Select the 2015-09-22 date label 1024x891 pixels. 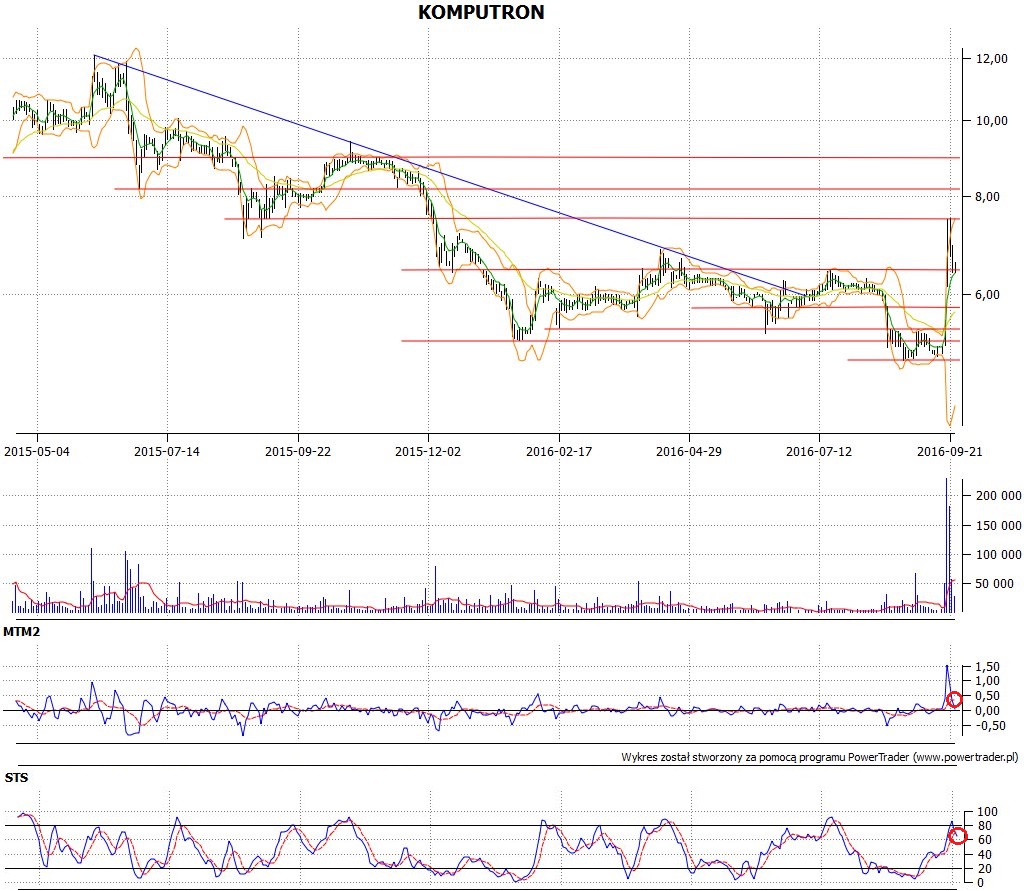point(298,451)
